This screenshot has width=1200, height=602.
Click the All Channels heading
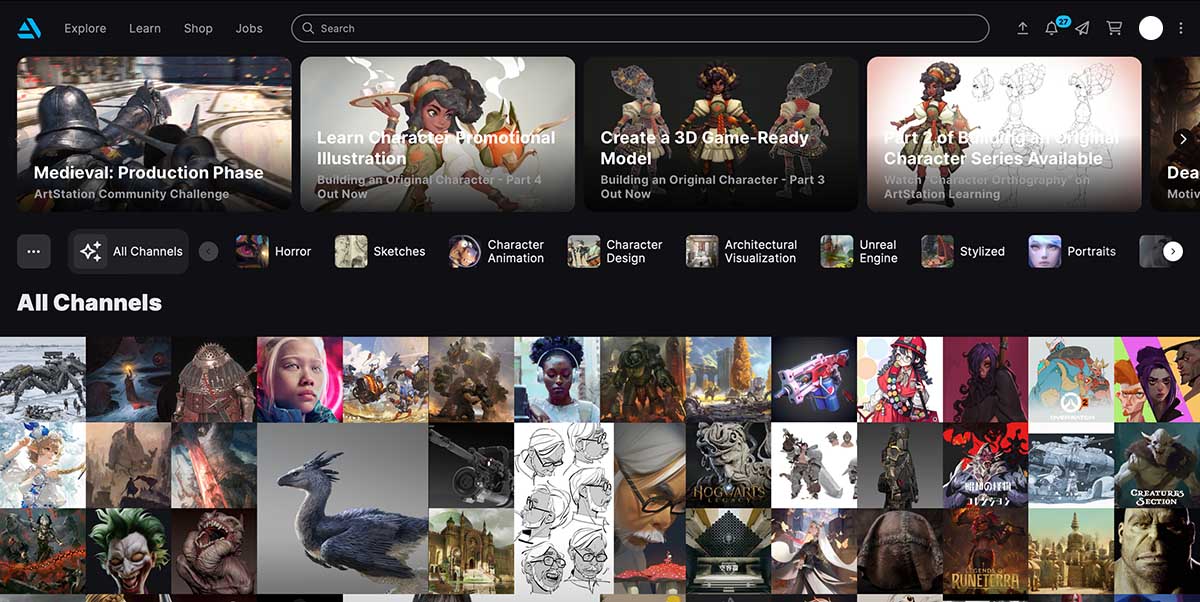[89, 302]
